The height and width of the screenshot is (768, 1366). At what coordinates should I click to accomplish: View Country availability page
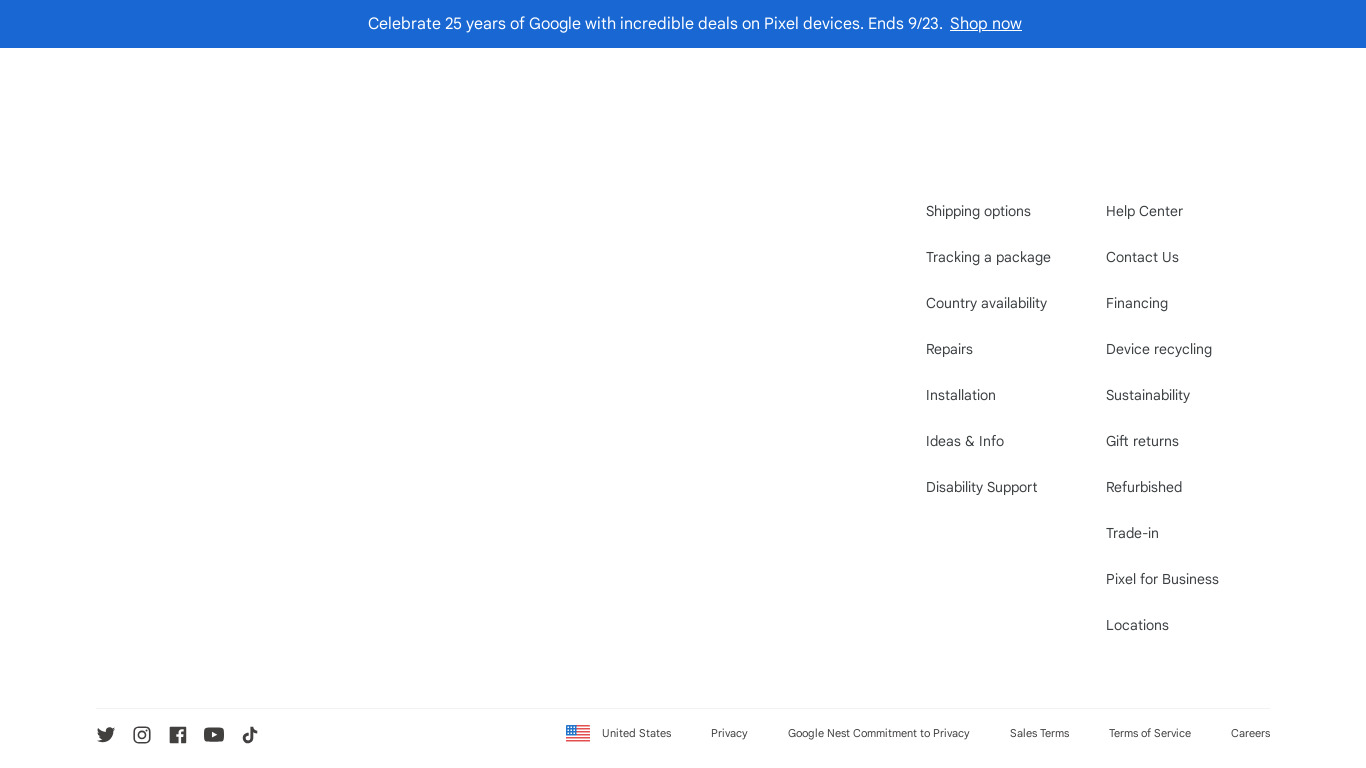986,303
